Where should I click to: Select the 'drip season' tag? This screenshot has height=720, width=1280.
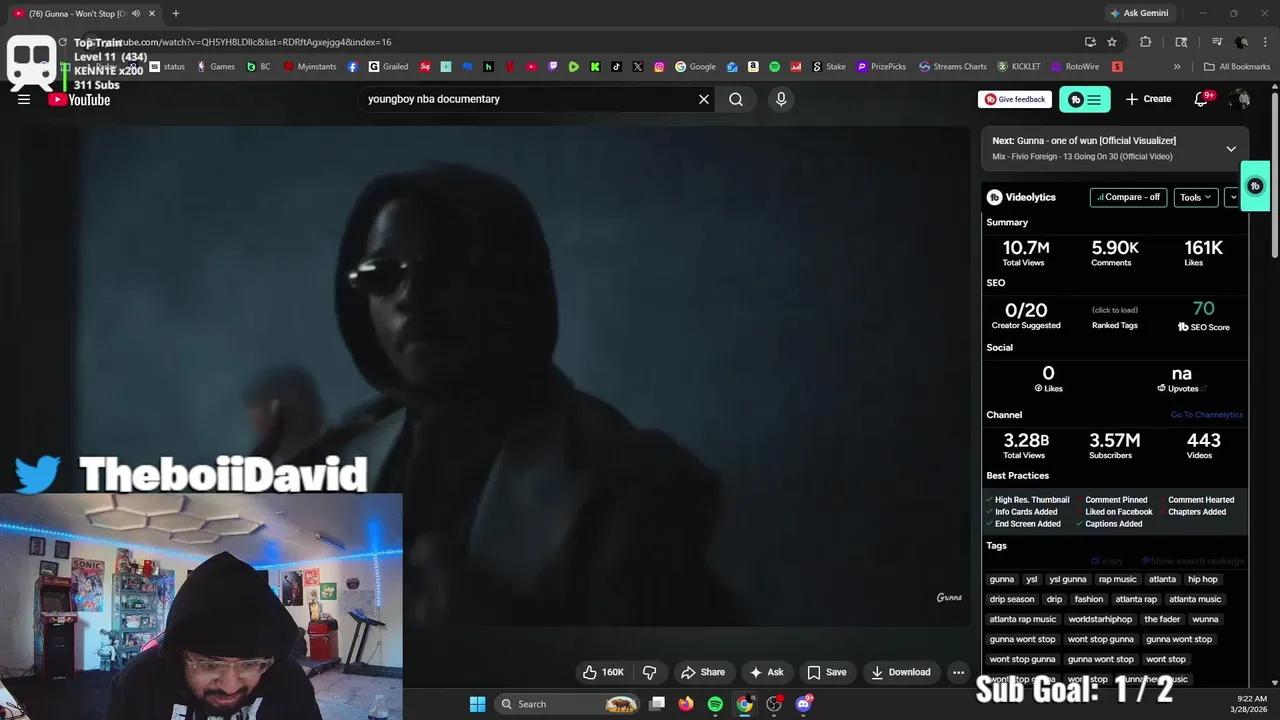pyautogui.click(x=1012, y=599)
